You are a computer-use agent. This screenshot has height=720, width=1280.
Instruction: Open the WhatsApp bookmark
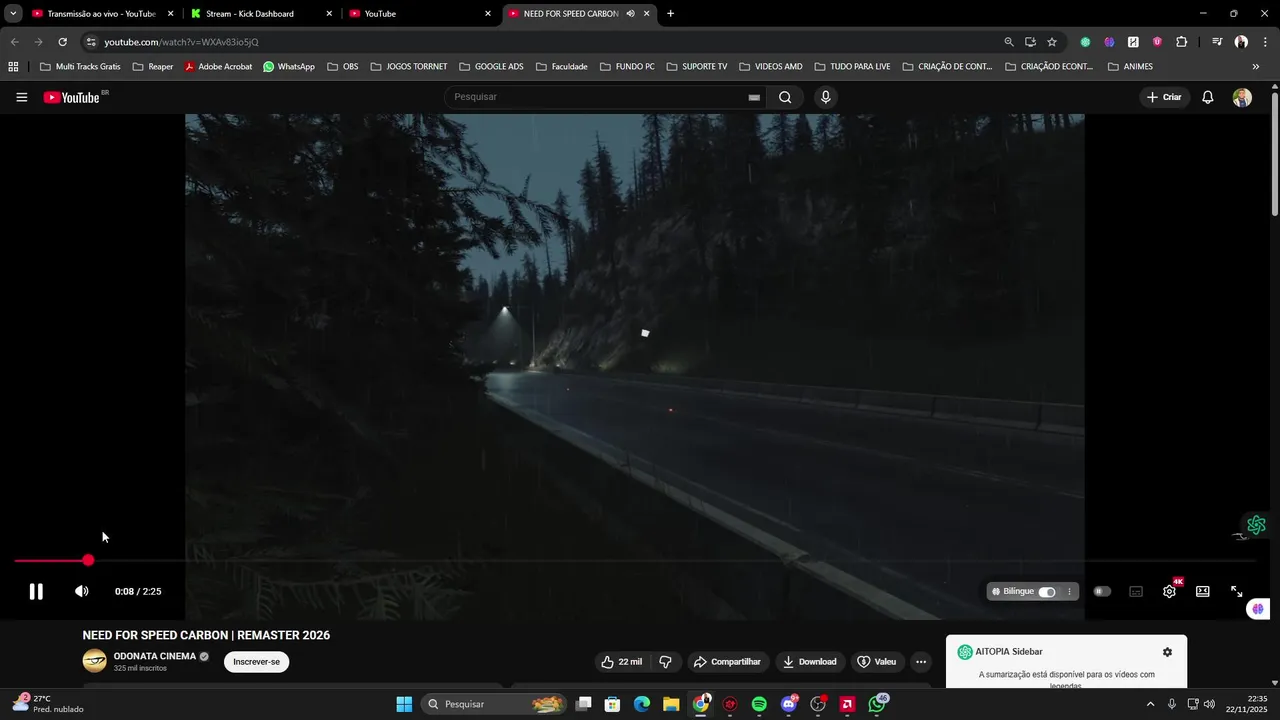288,67
